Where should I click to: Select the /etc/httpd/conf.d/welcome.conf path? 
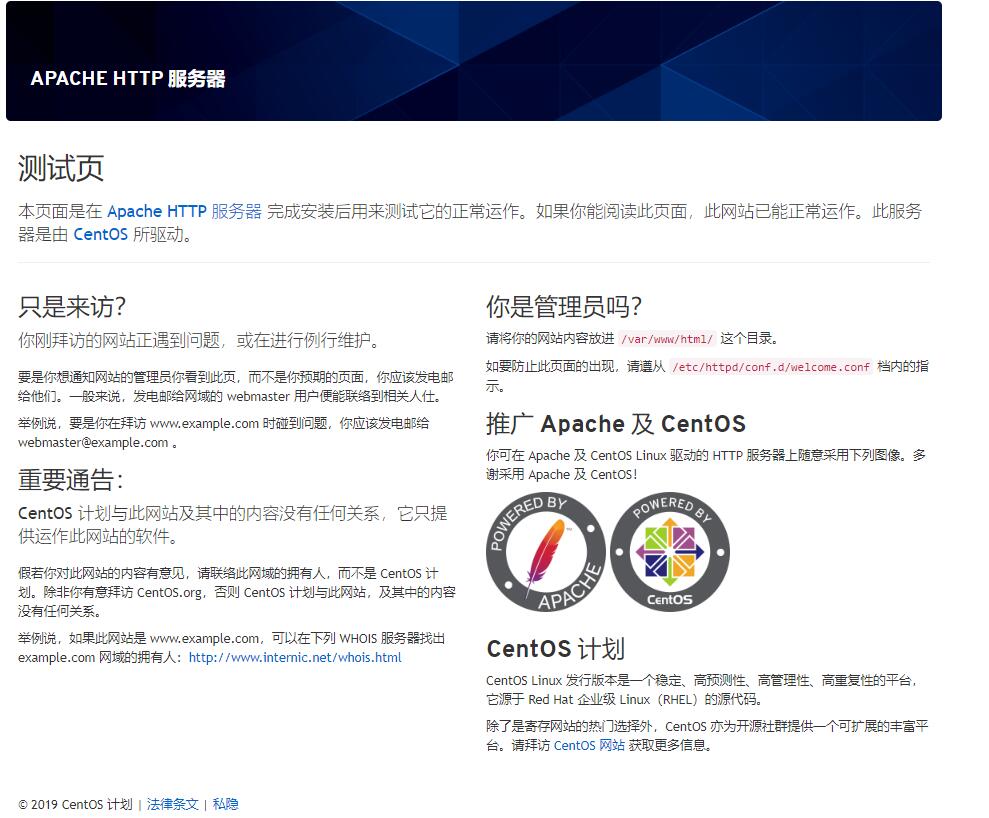click(x=771, y=367)
